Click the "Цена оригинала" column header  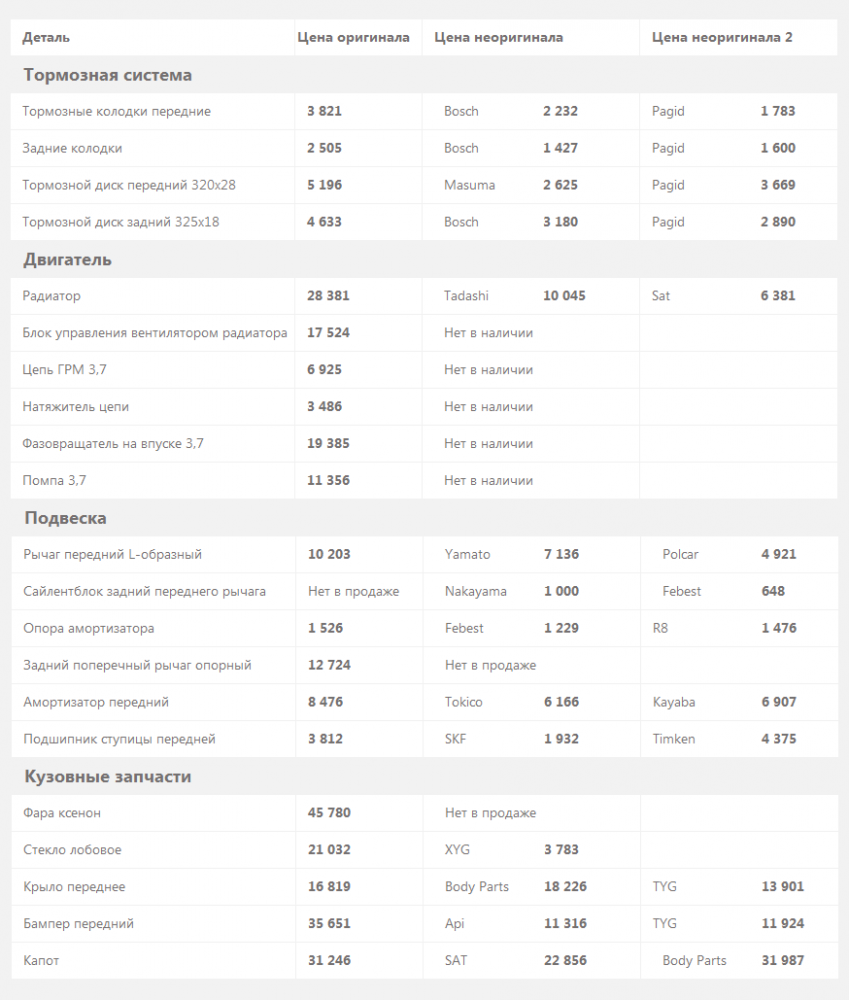pyautogui.click(x=353, y=38)
